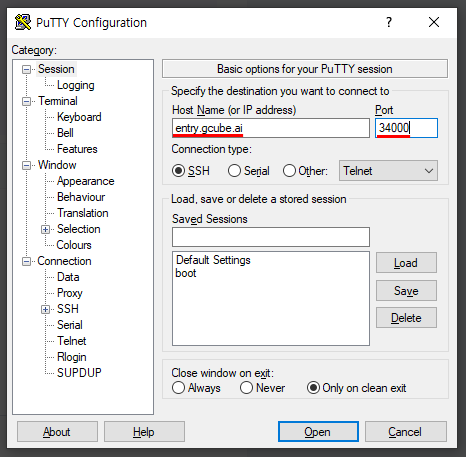This screenshot has height=457, width=466.
Task: Load the selected saved session
Action: pos(406,263)
